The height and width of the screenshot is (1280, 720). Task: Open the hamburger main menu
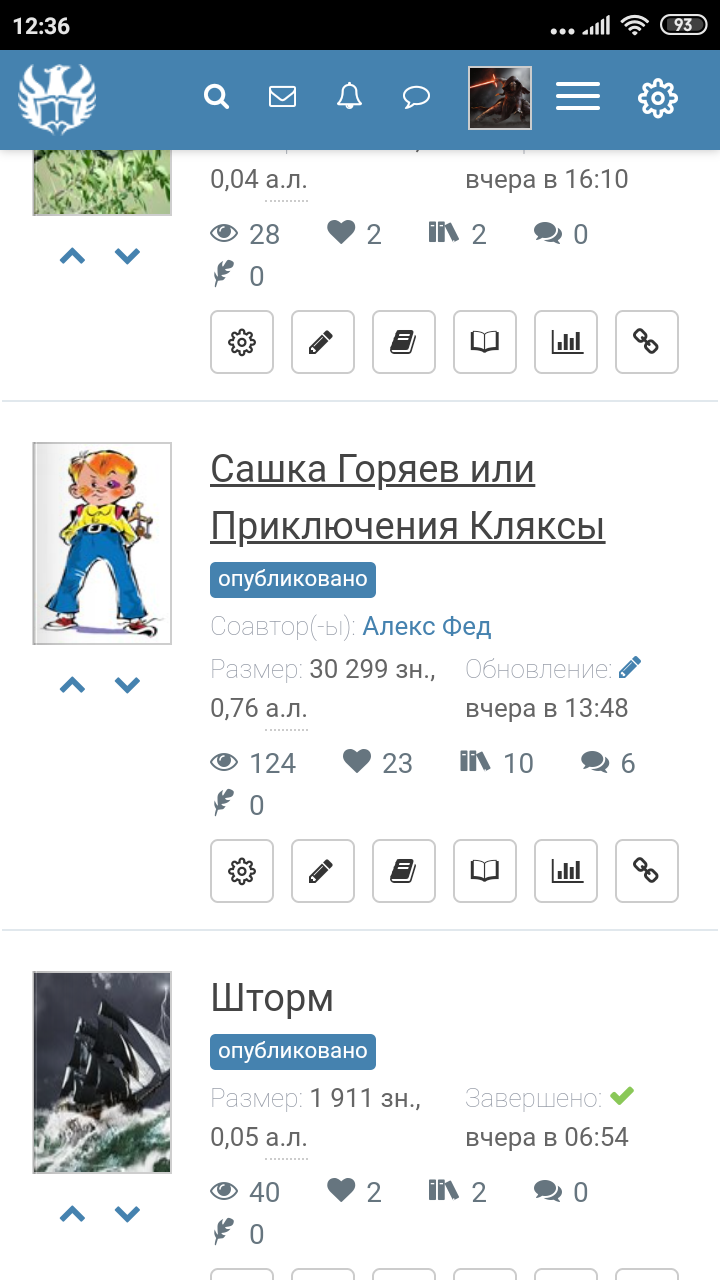[578, 97]
